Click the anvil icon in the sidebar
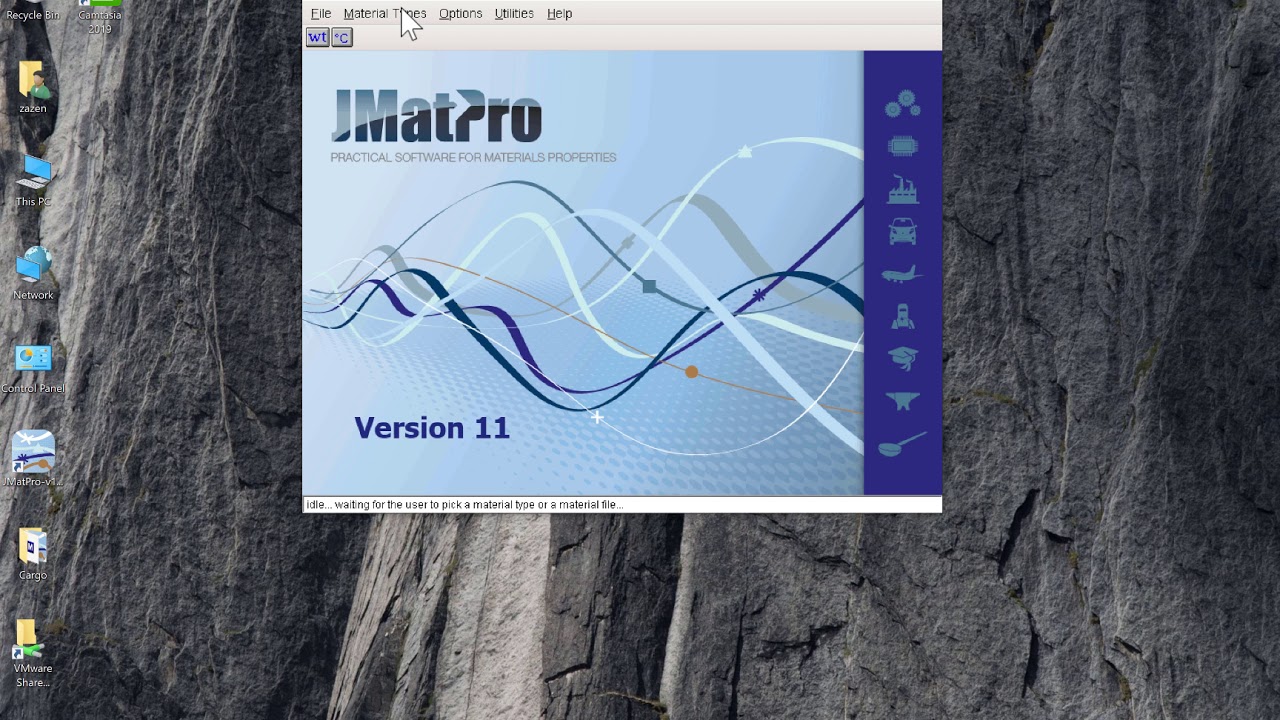Viewport: 1280px width, 720px height. 903,400
